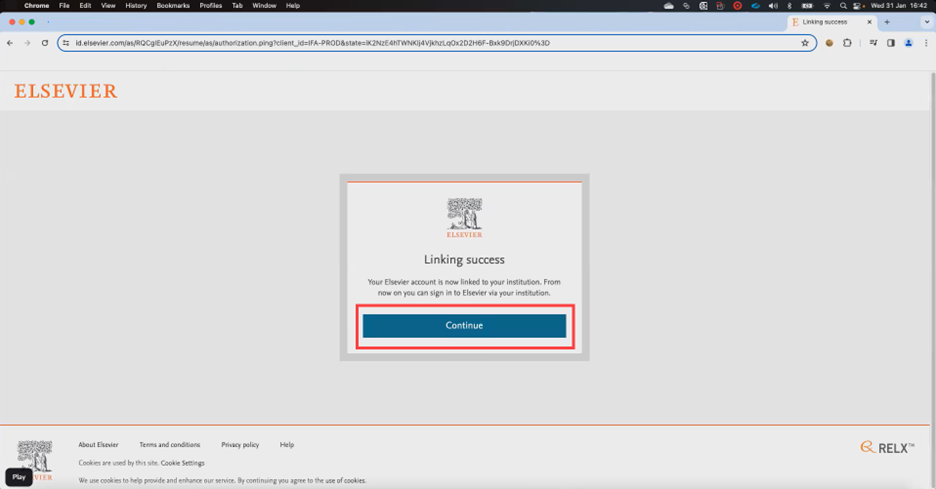Click the browser forward arrow
The height and width of the screenshot is (489, 936).
coord(27,43)
